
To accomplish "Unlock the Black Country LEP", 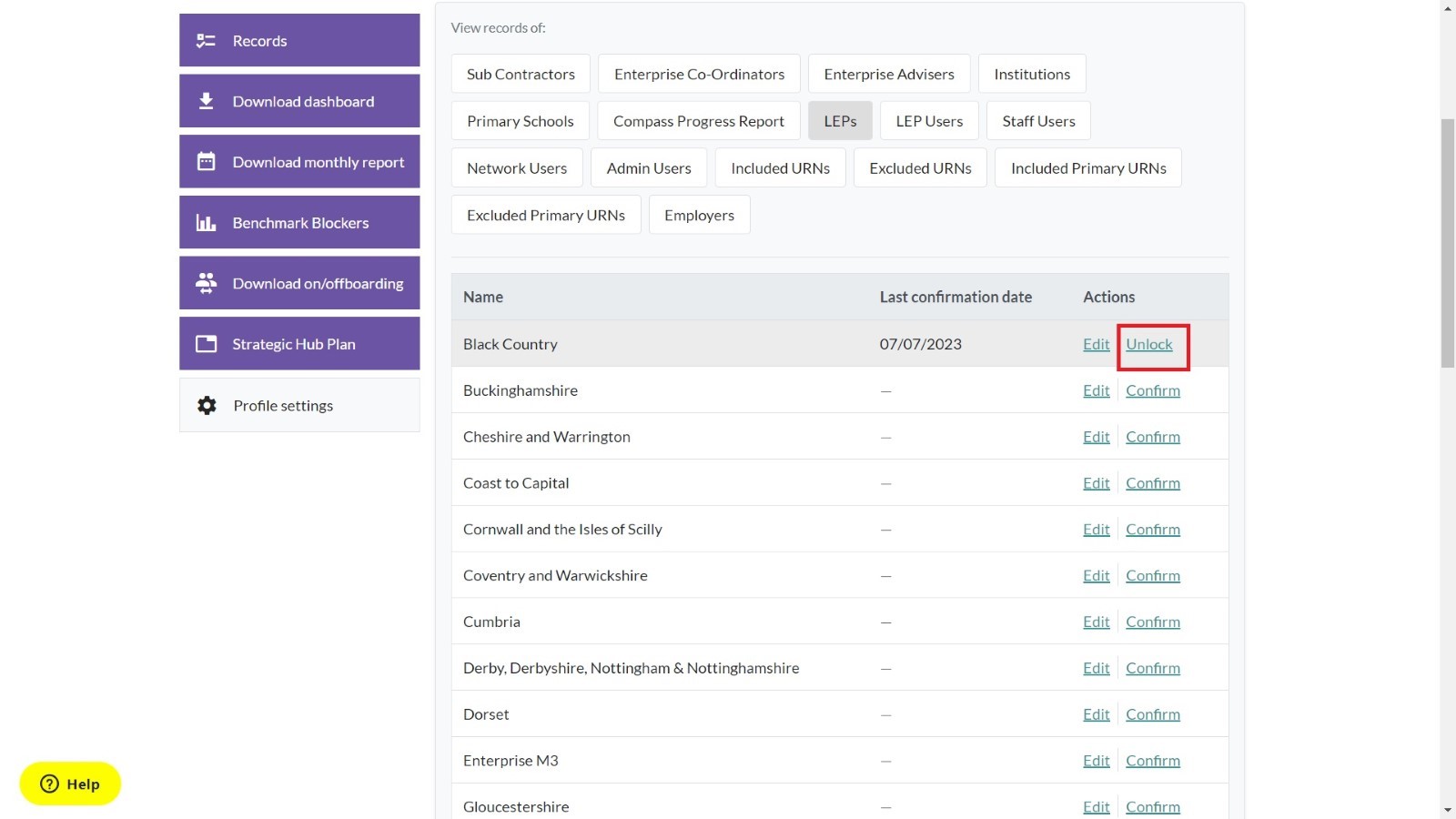I will (x=1149, y=344).
